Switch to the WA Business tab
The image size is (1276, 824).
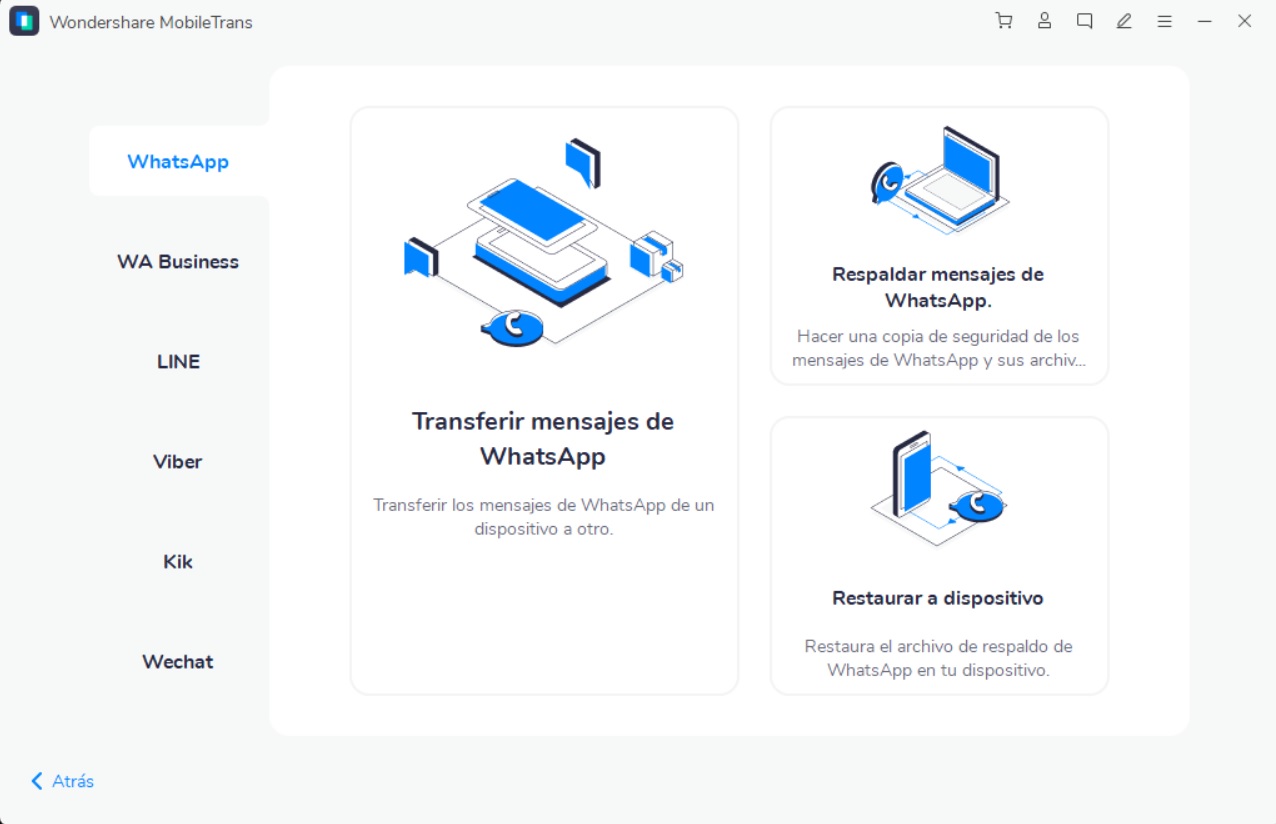tap(178, 261)
